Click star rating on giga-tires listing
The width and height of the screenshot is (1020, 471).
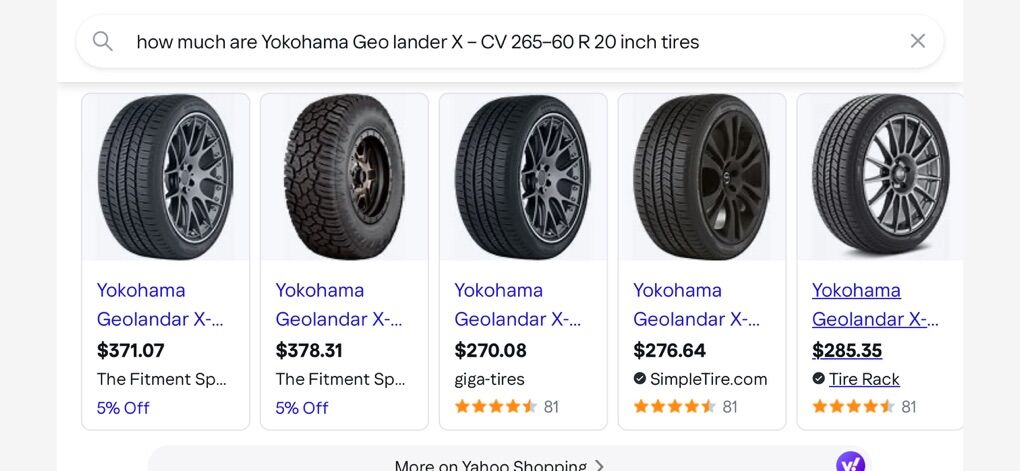[495, 407]
